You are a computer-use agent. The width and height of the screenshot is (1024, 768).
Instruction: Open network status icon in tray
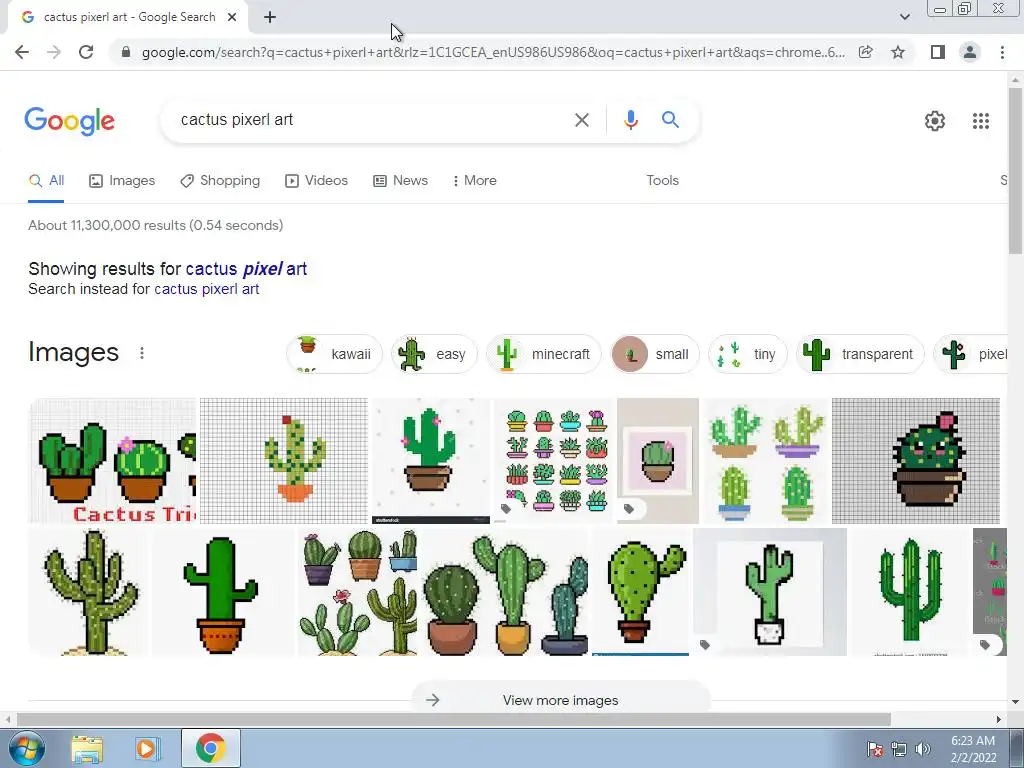click(899, 749)
